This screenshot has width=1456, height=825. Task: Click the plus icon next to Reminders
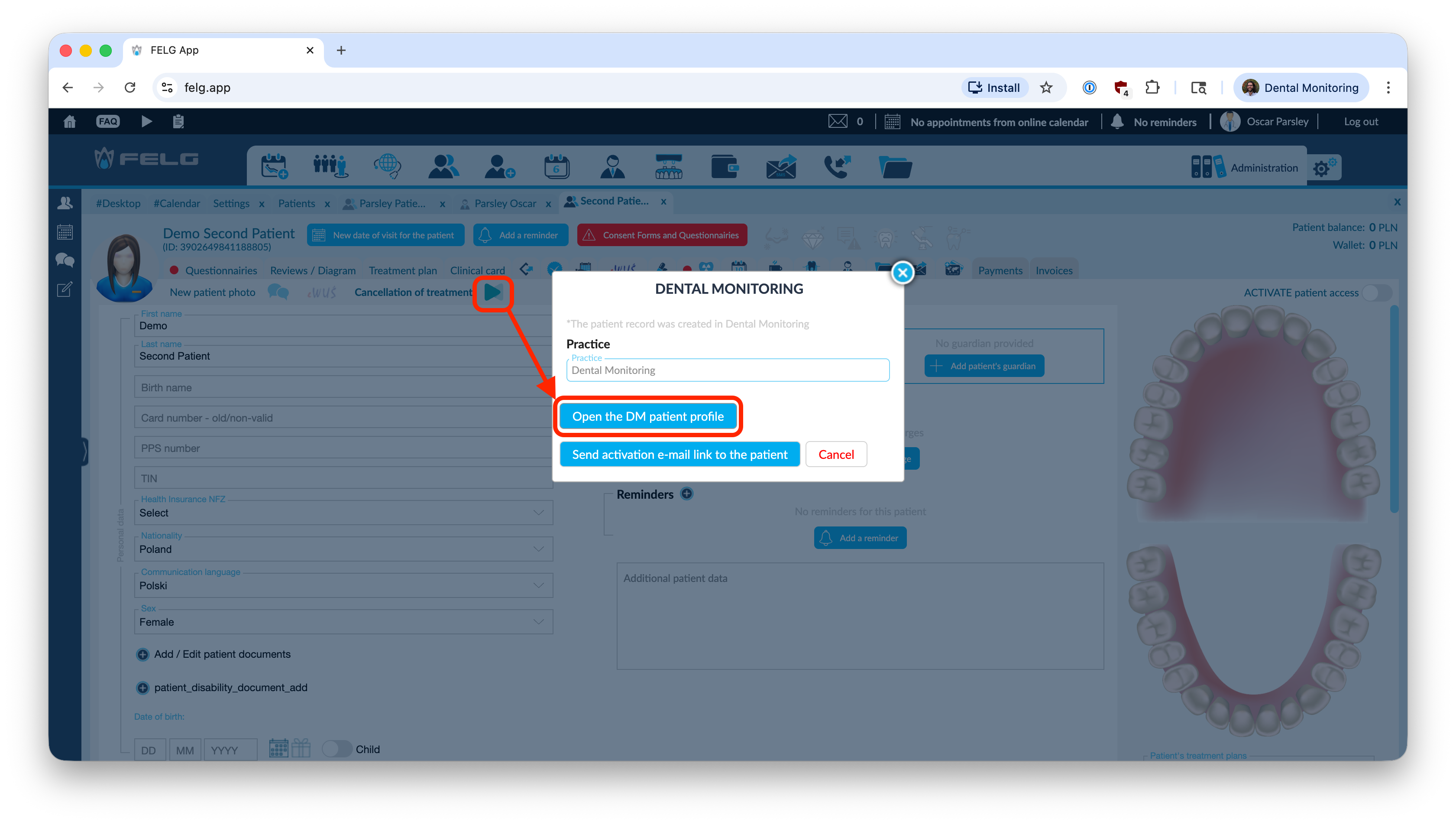coord(686,494)
